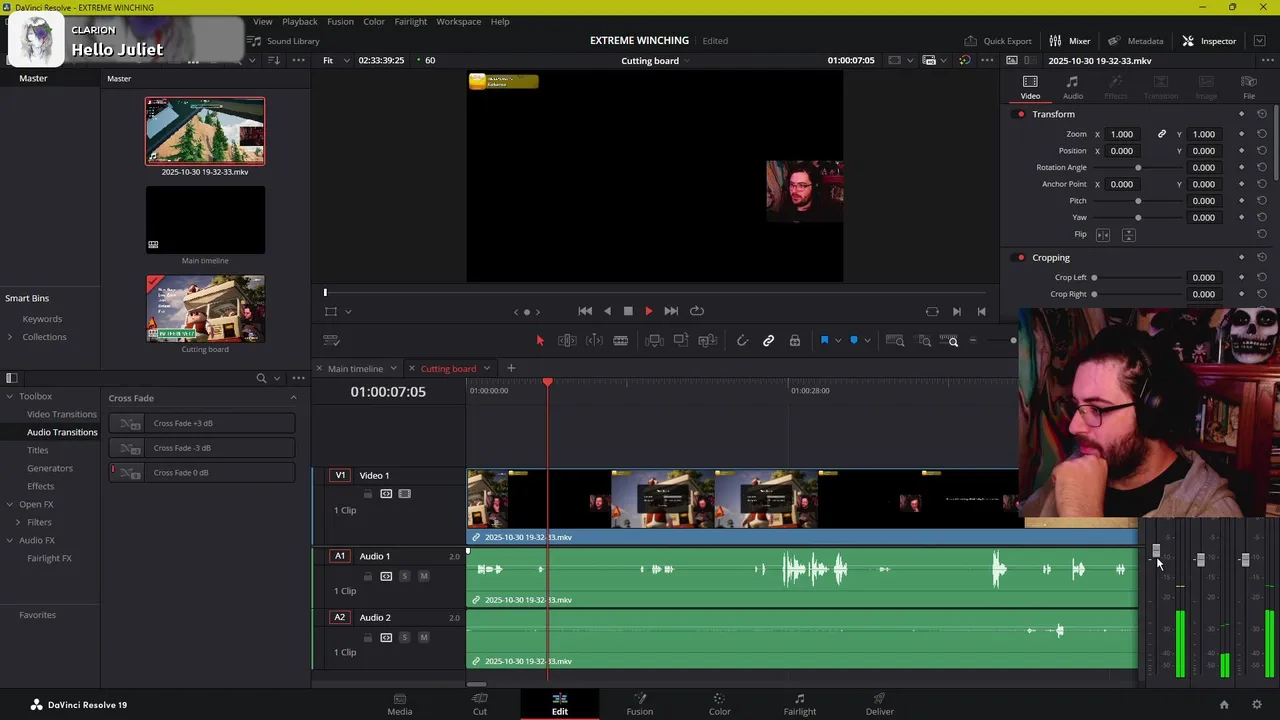Collapse the Cross Fade group
Viewport: 1280px width, 720px height.
coord(293,398)
